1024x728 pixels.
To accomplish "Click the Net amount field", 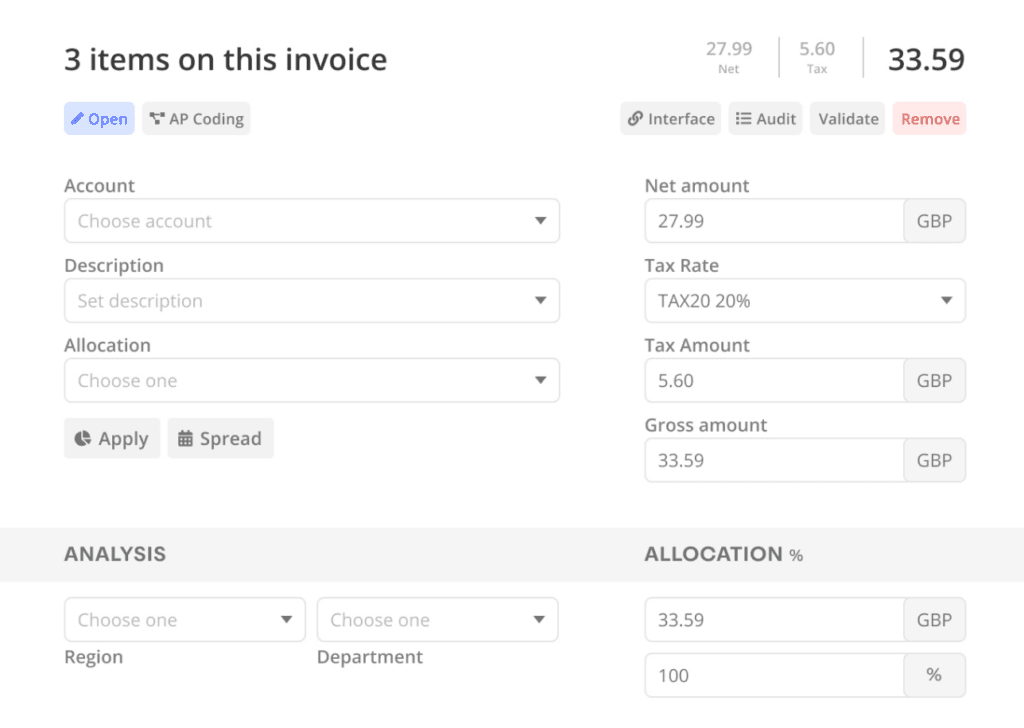I will (774, 221).
